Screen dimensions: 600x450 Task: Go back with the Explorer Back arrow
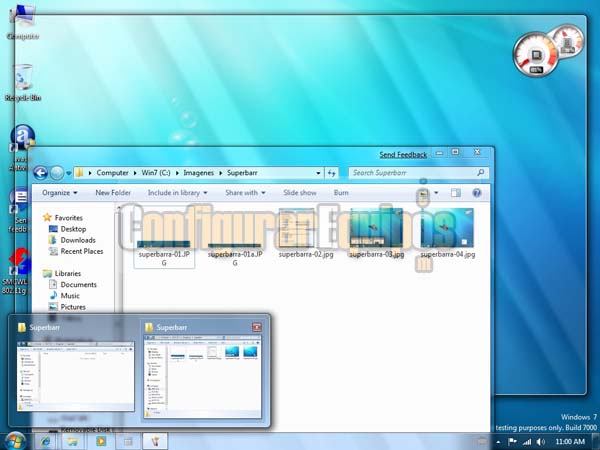point(40,173)
